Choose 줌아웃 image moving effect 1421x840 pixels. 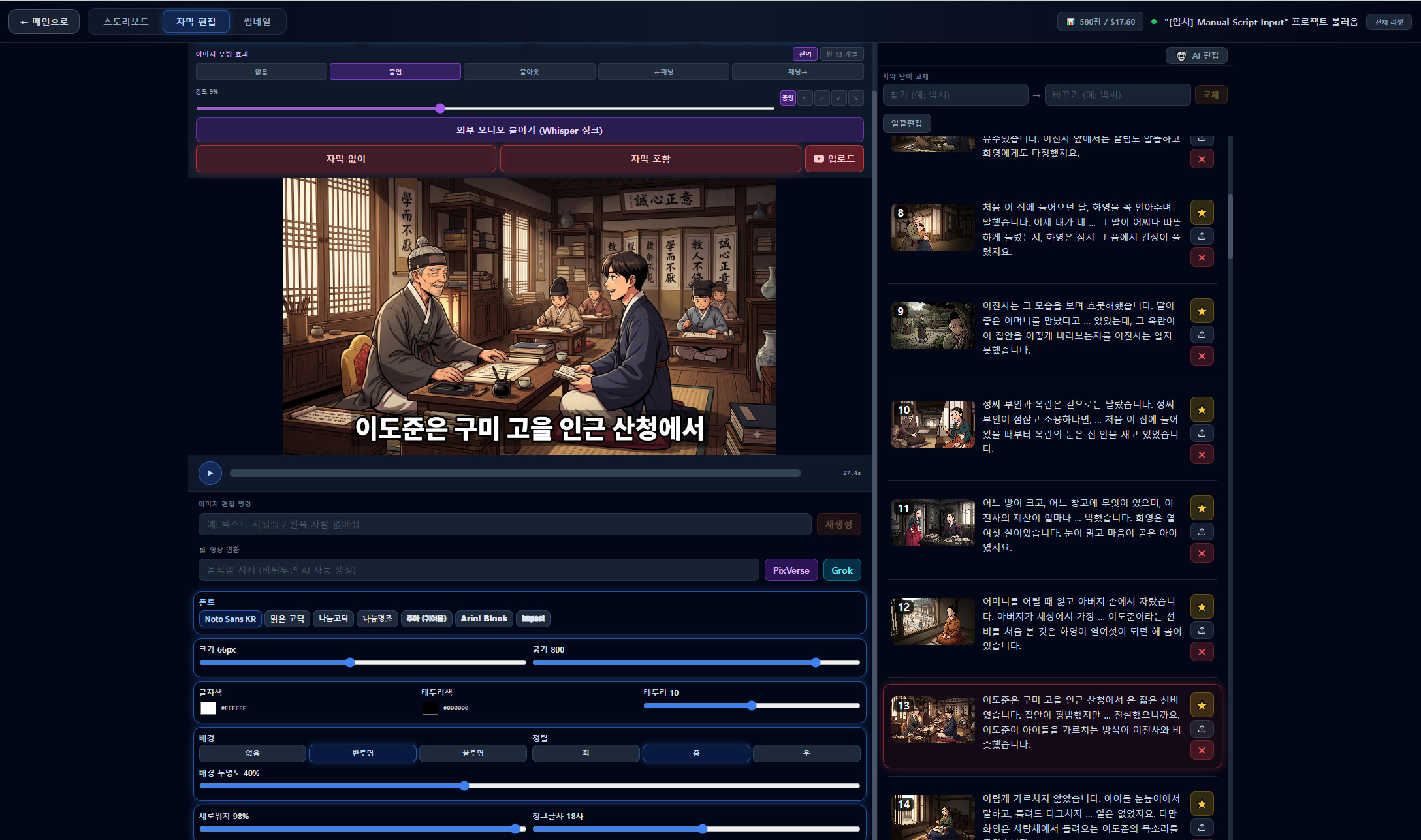pyautogui.click(x=530, y=72)
